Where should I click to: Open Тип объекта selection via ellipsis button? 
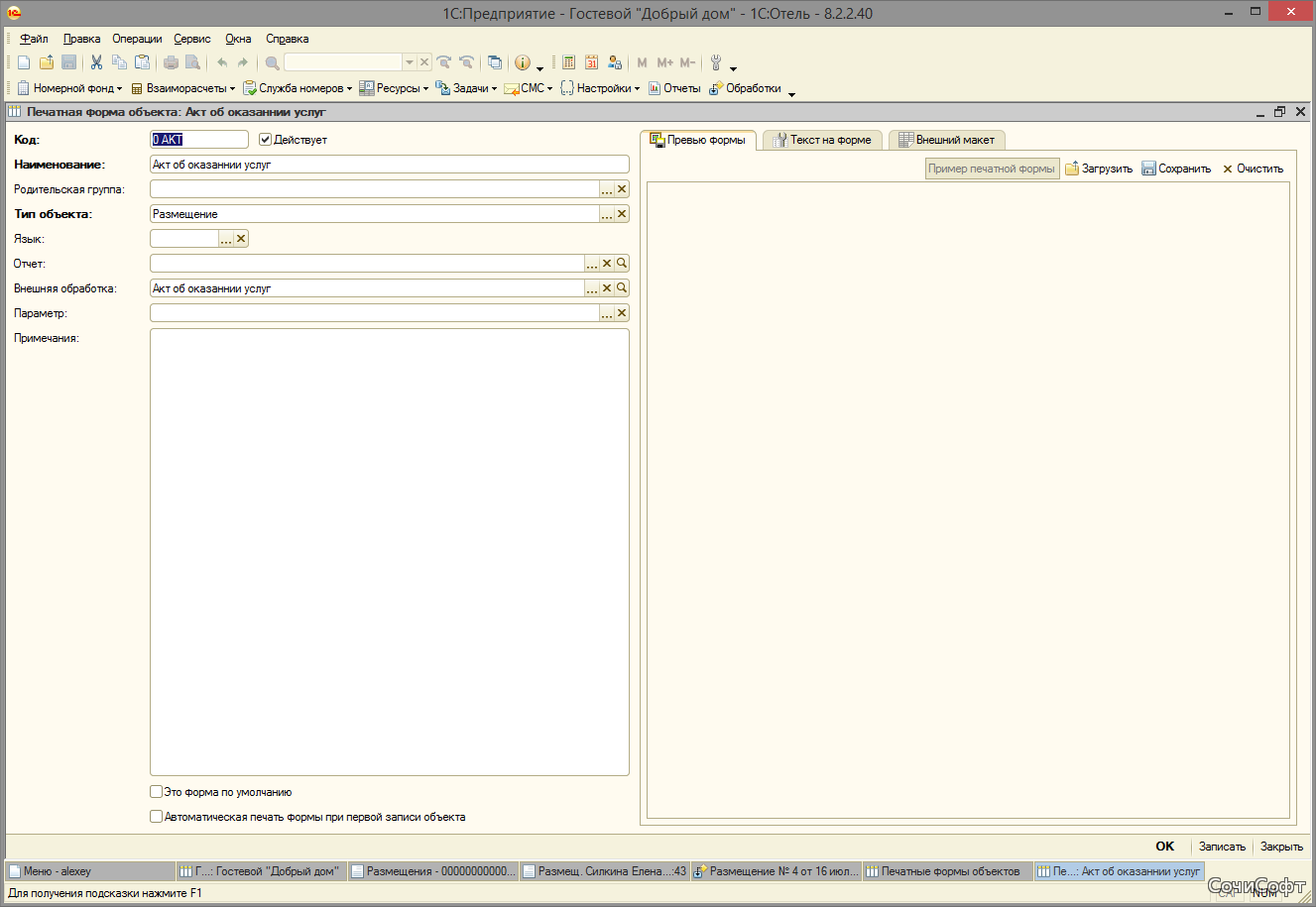[607, 214]
